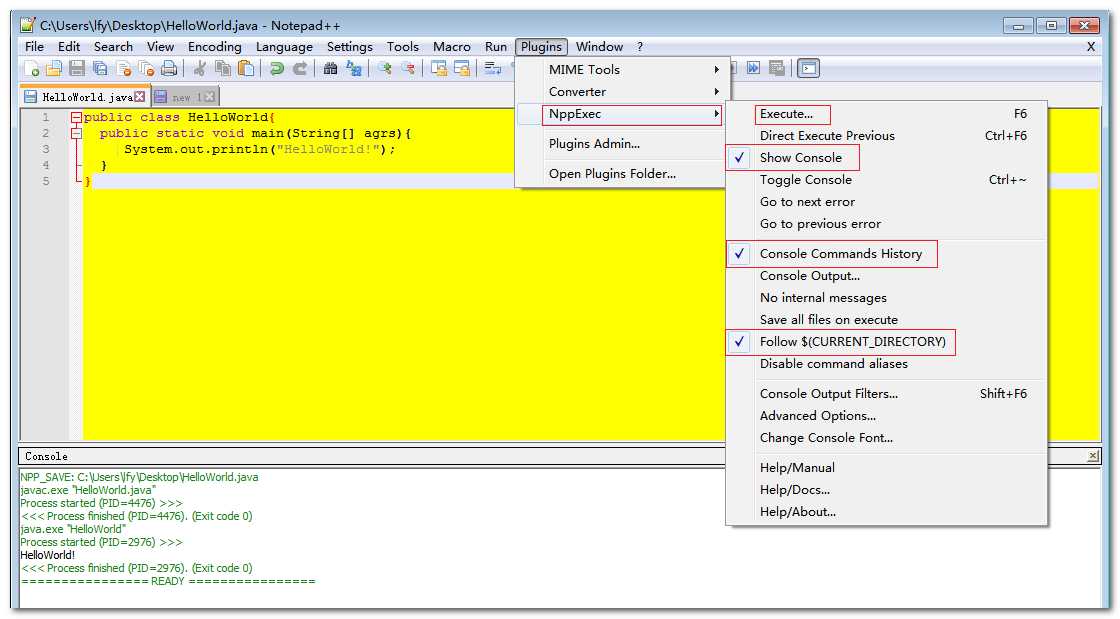Click the Cut scissors icon
Viewport: 1120px width, 619px height.
pos(200,69)
